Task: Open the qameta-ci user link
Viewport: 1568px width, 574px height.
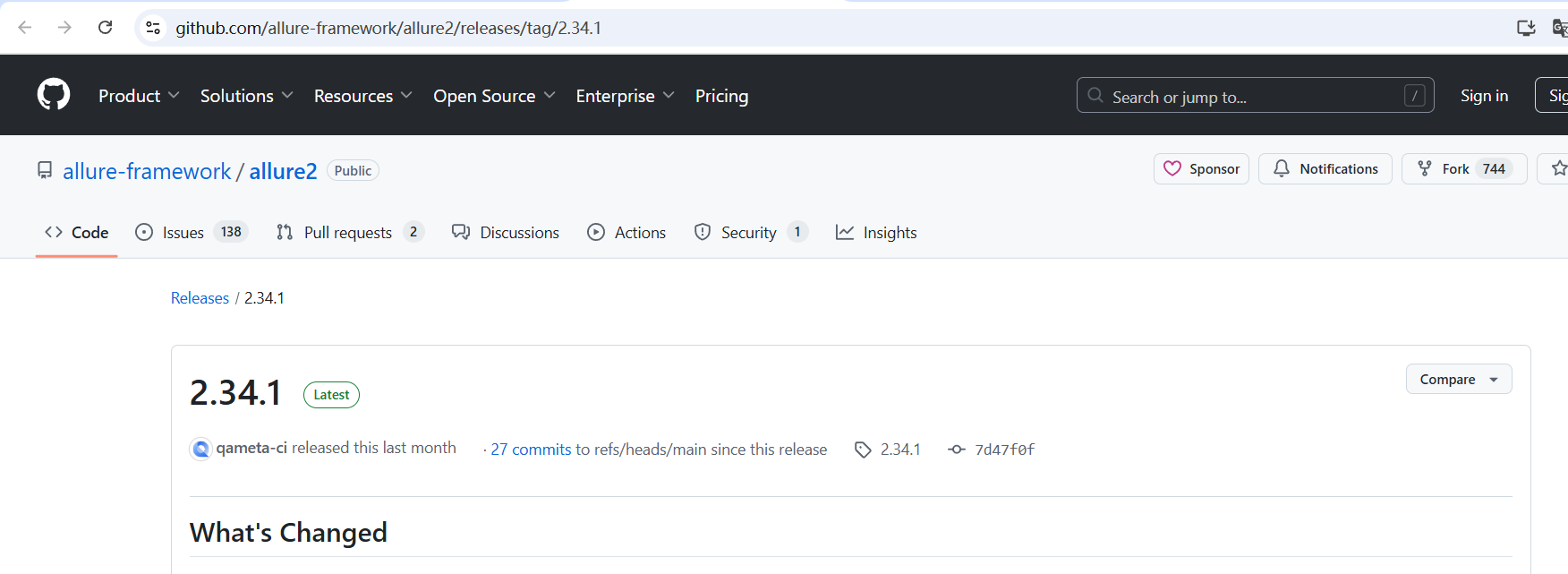Action: pos(251,448)
